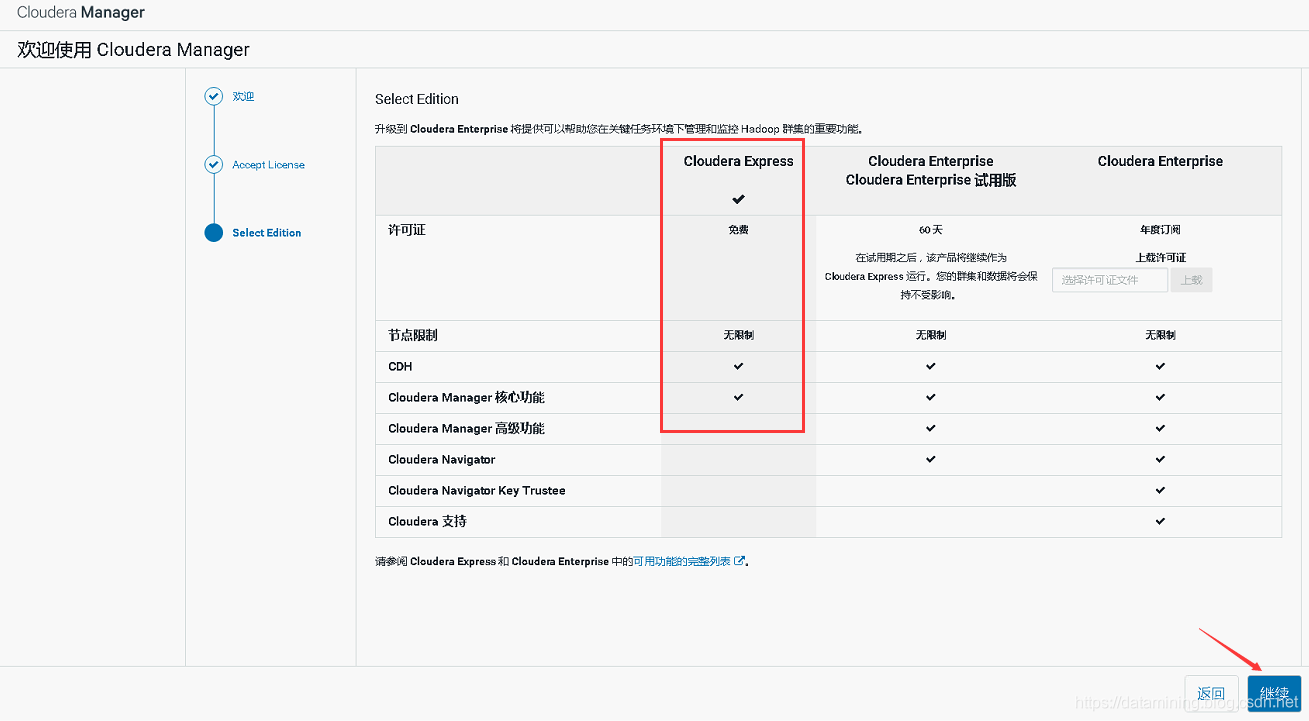Select the Cloudera Enterprise 试用版 trial edition header
Screen dimensions: 1309x721
tap(931, 171)
